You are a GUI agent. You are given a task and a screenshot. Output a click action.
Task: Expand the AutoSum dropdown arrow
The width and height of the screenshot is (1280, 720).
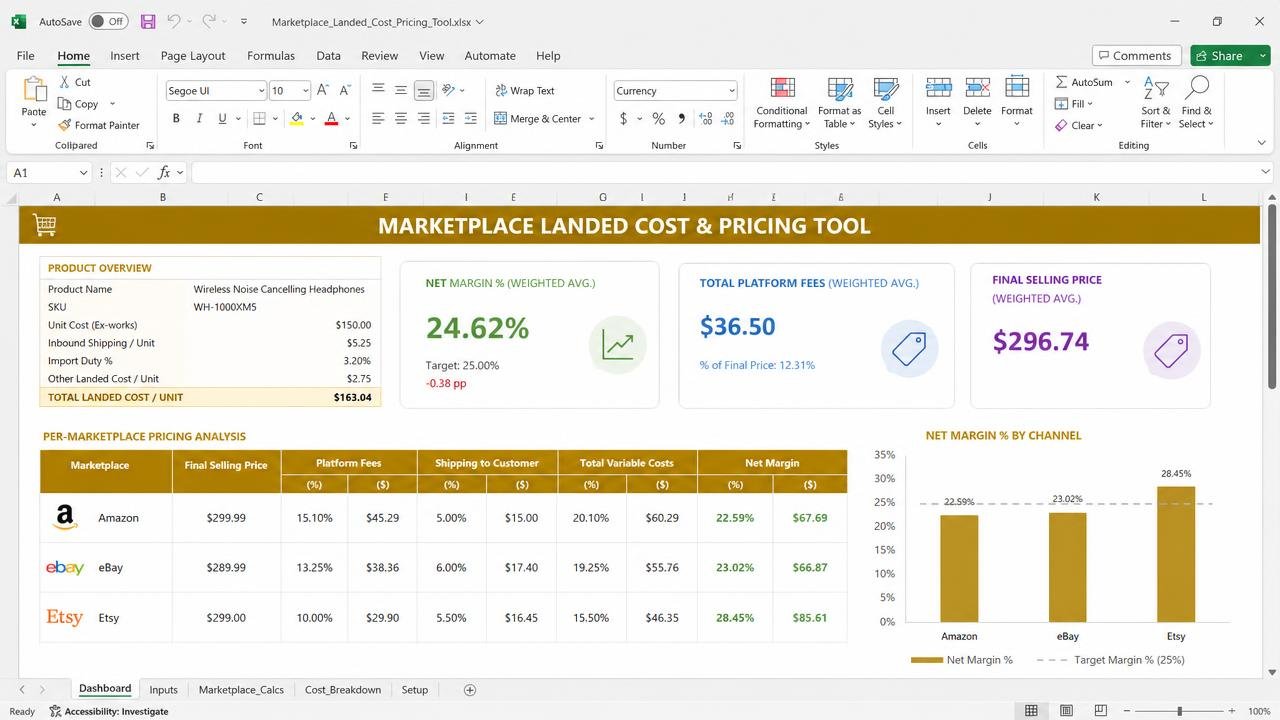point(1127,82)
